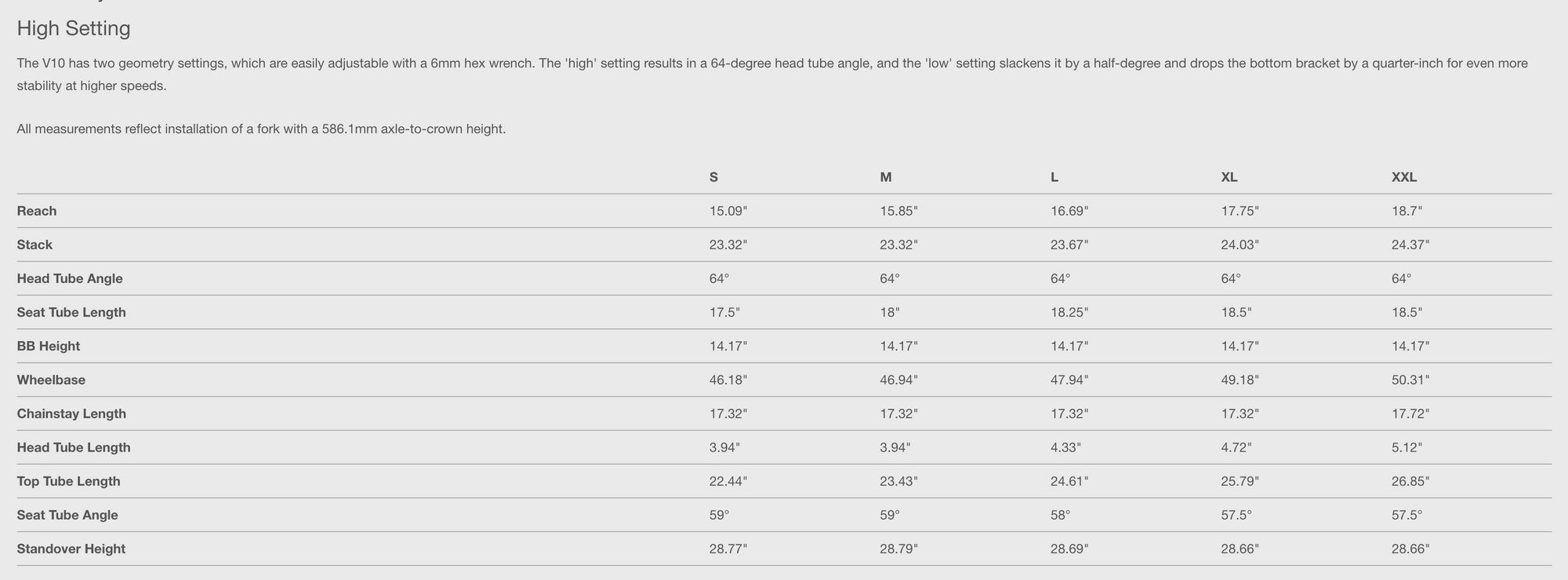Click the Wheelbase row label

tap(51, 380)
